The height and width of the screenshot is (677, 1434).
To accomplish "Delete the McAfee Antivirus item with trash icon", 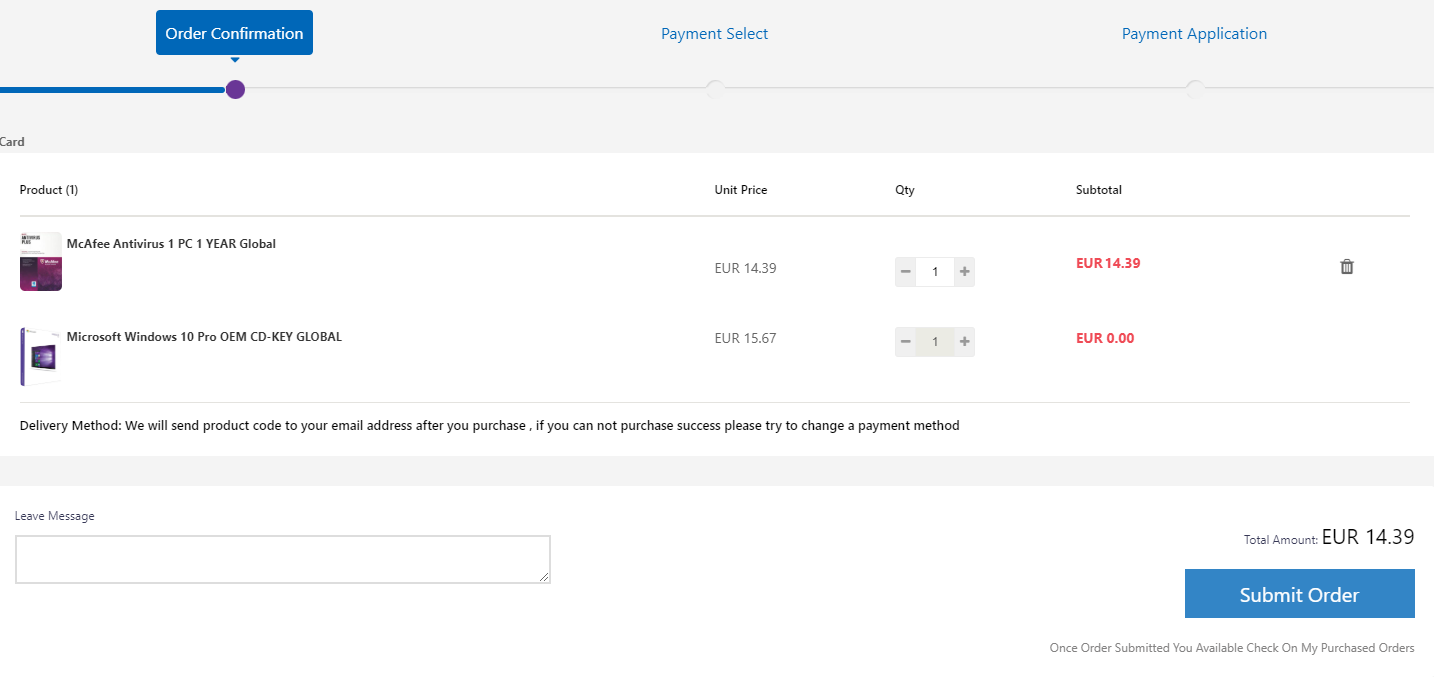I will (1347, 267).
